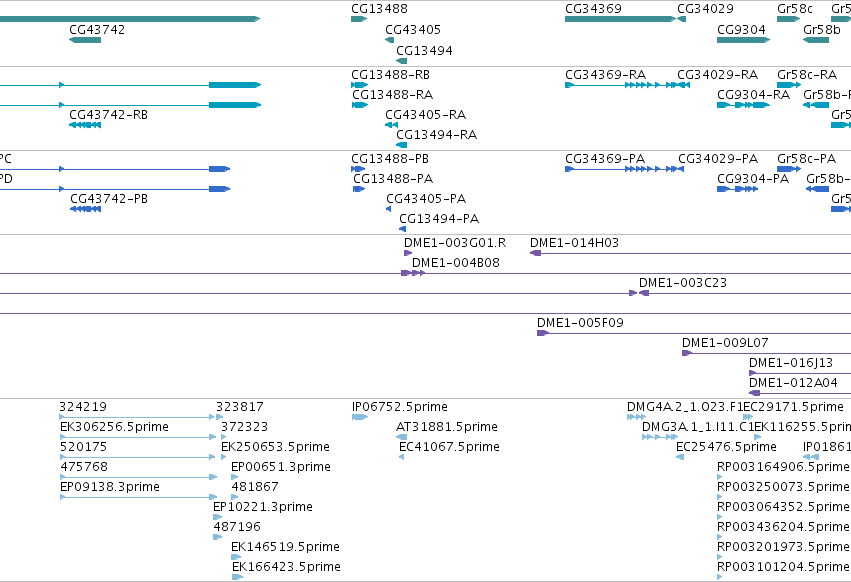Click clone DME1-005F09
This screenshot has width=851, height=582.
pyautogui.click(x=694, y=333)
